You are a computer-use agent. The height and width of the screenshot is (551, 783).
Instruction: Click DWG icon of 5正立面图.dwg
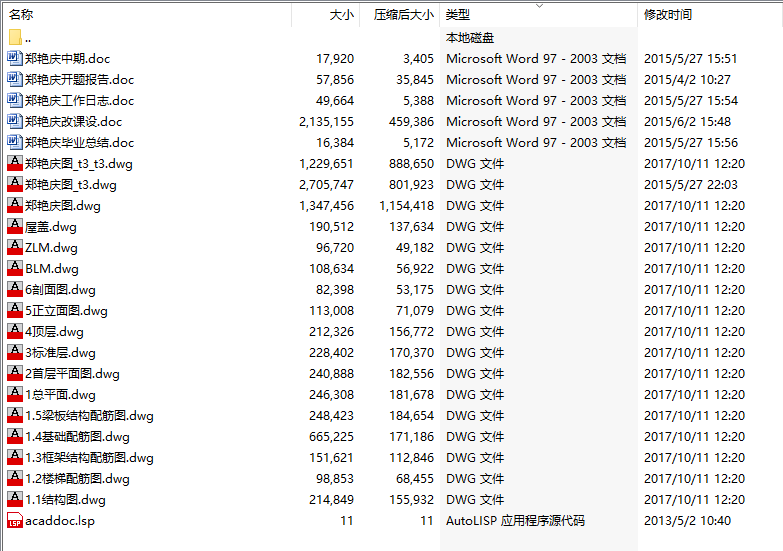point(15,310)
